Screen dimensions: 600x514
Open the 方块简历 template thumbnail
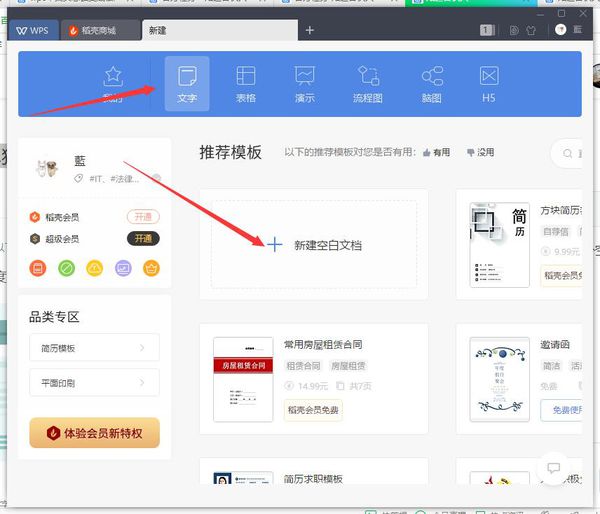point(499,245)
